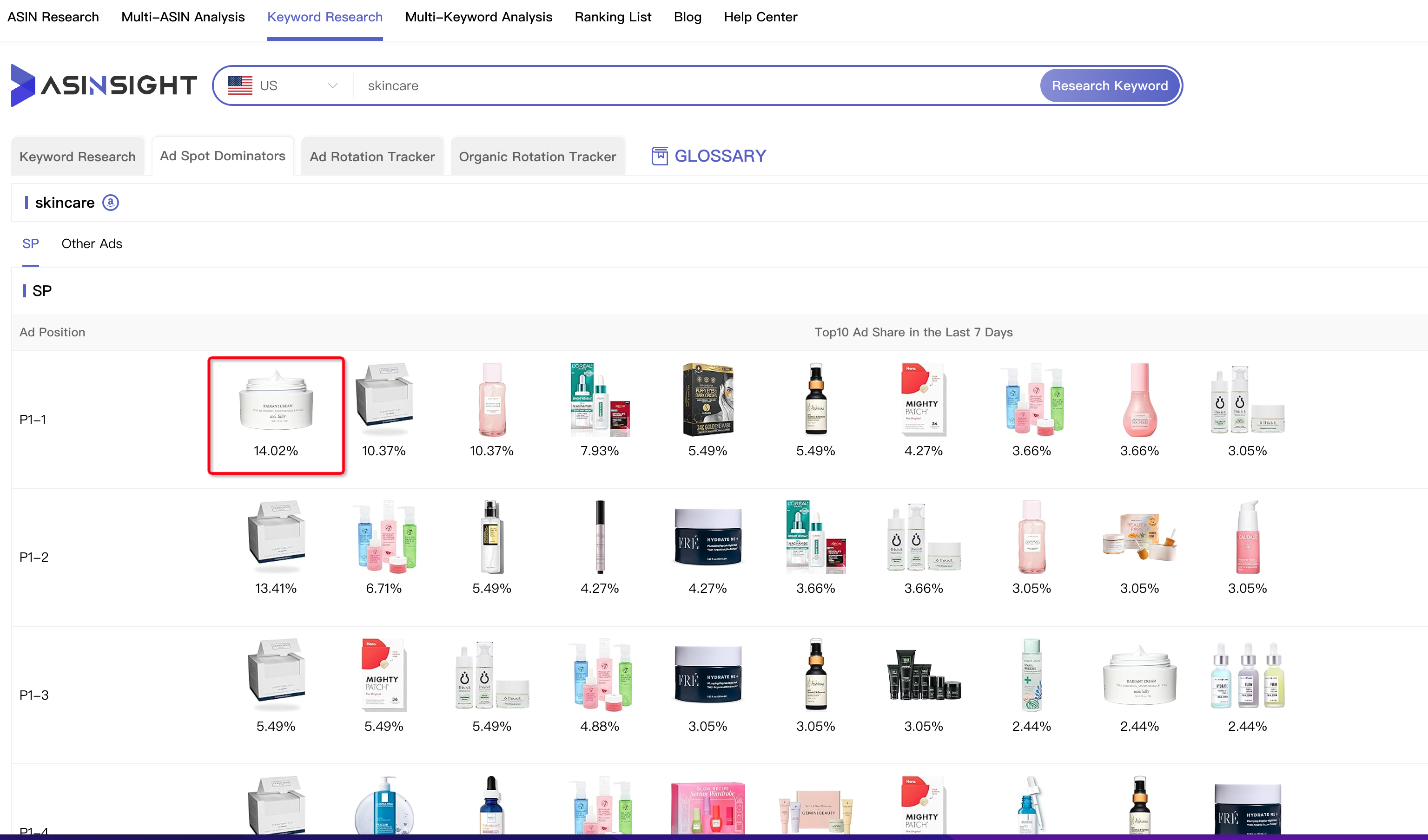The height and width of the screenshot is (840, 1428).
Task: Click P1-1 Mighty Patch product with 4.27%
Action: click(x=923, y=400)
